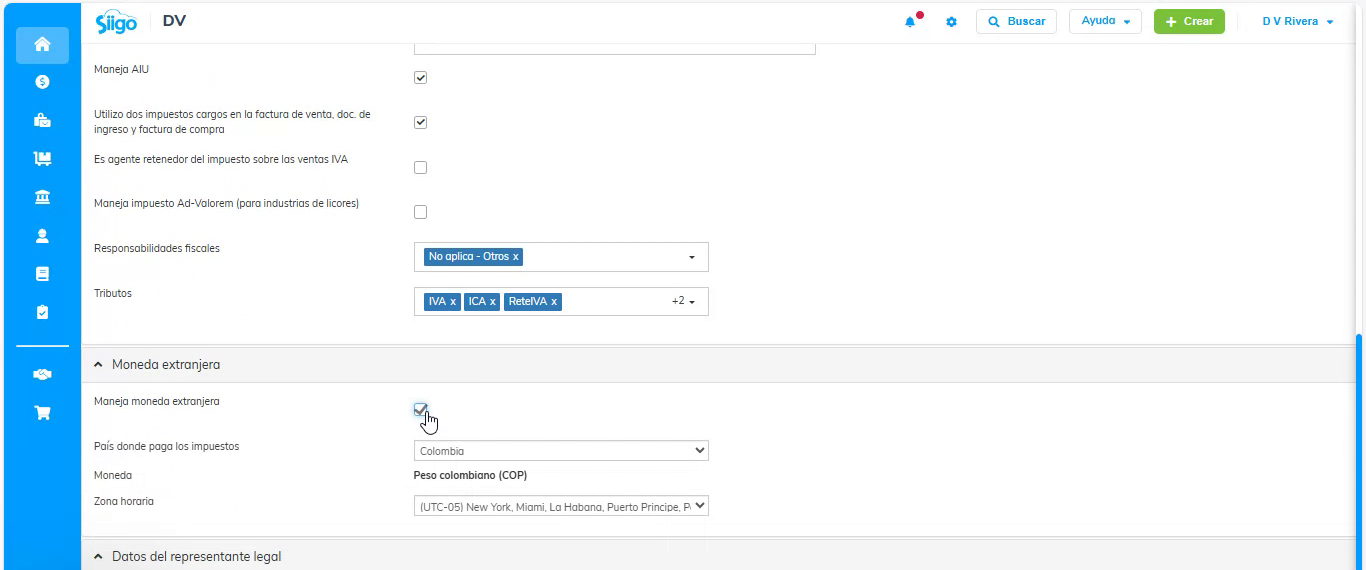This screenshot has height=570, width=1366.
Task: Remove the IVA tag from Tributos
Action: 452,301
